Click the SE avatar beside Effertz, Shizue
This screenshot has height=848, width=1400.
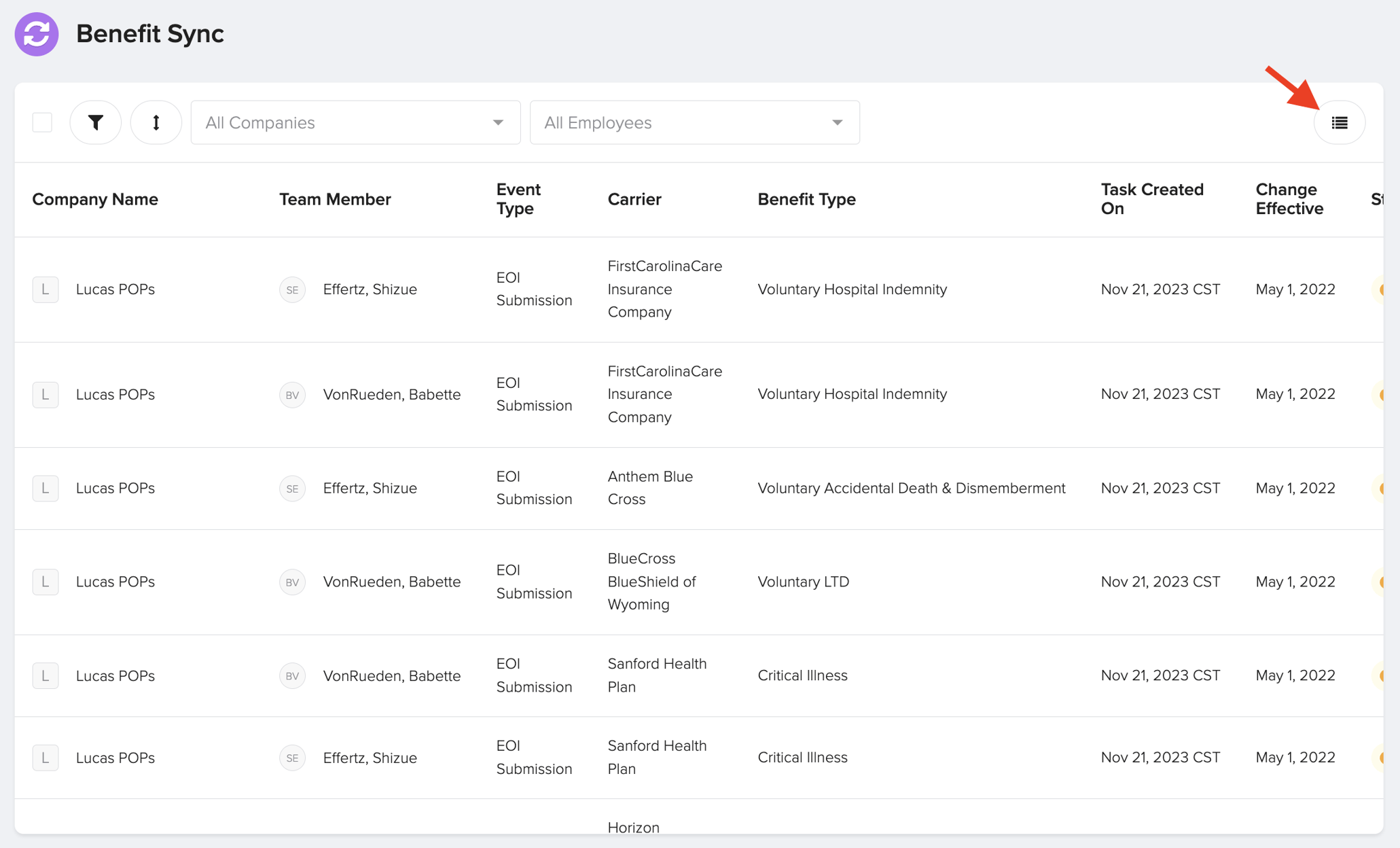point(292,289)
